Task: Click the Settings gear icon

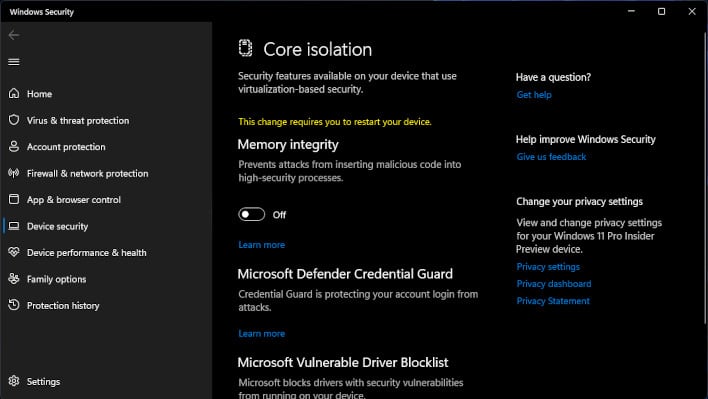Action: (x=14, y=381)
